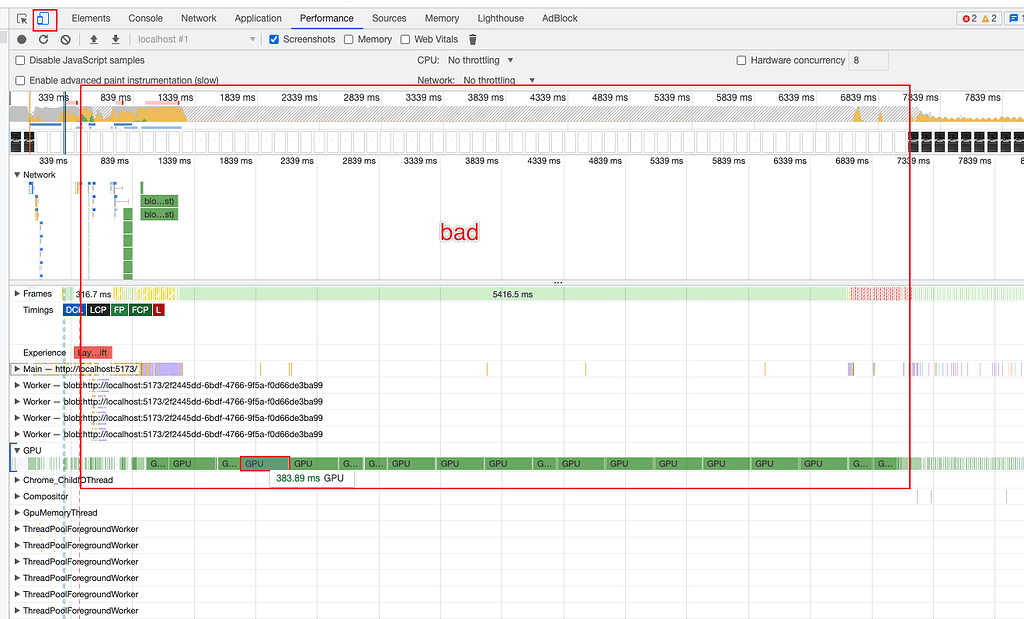Screen dimensions: 1024x619
Task: View the 2 console errors badge
Action: point(967,17)
